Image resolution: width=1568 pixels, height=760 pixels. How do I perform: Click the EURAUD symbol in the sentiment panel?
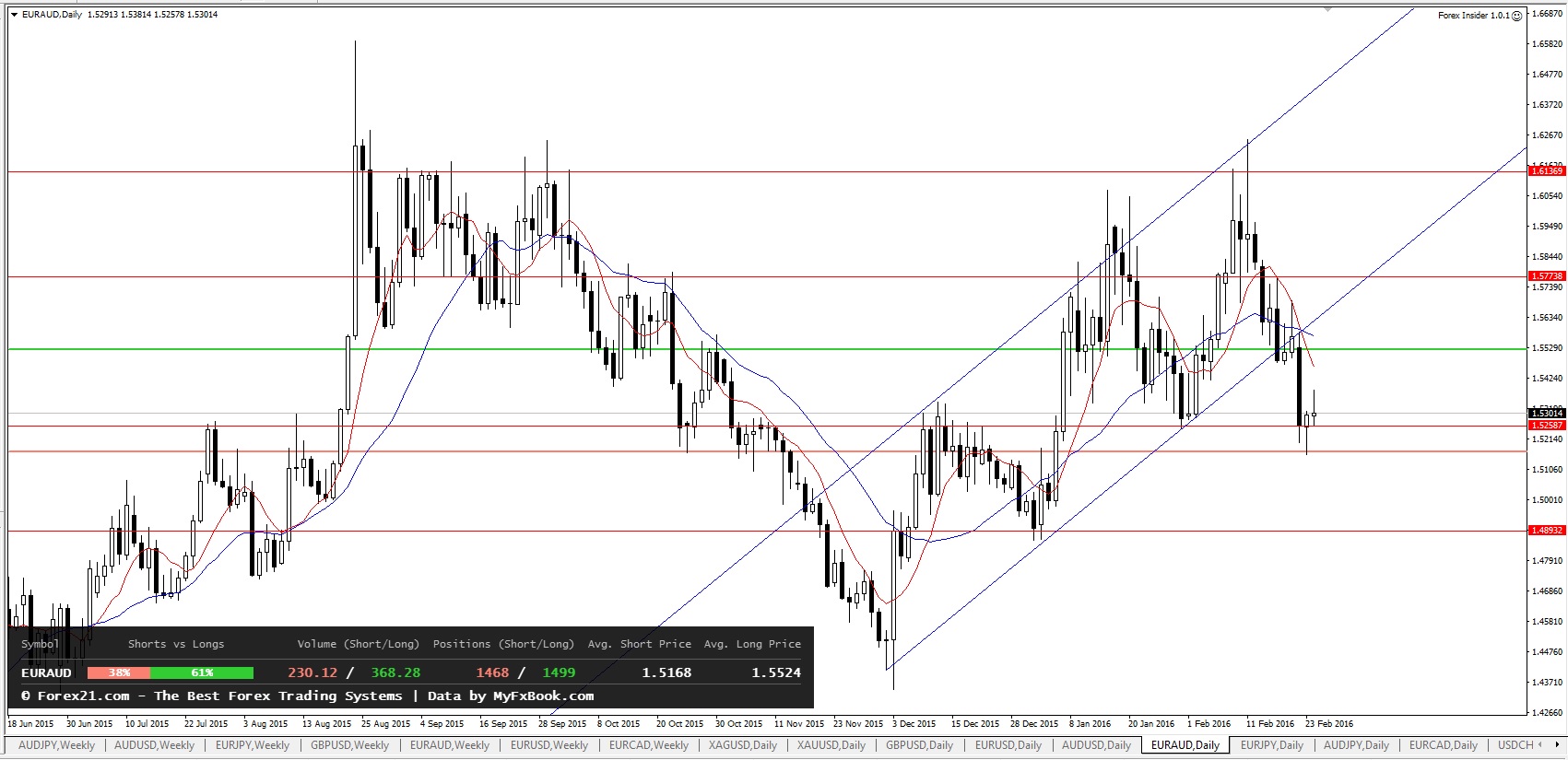coord(46,673)
